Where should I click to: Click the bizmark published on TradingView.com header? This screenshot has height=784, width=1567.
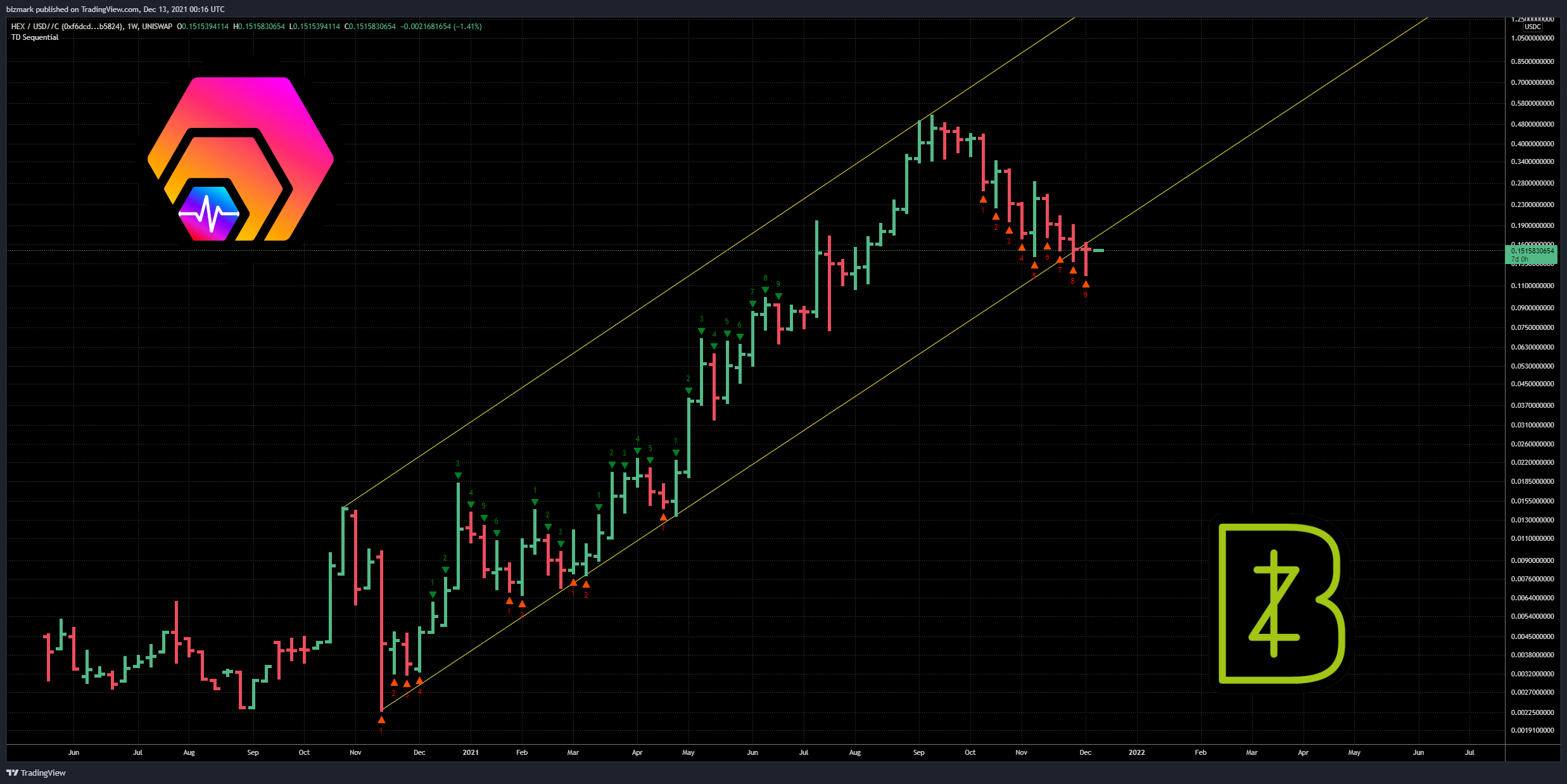click(115, 9)
